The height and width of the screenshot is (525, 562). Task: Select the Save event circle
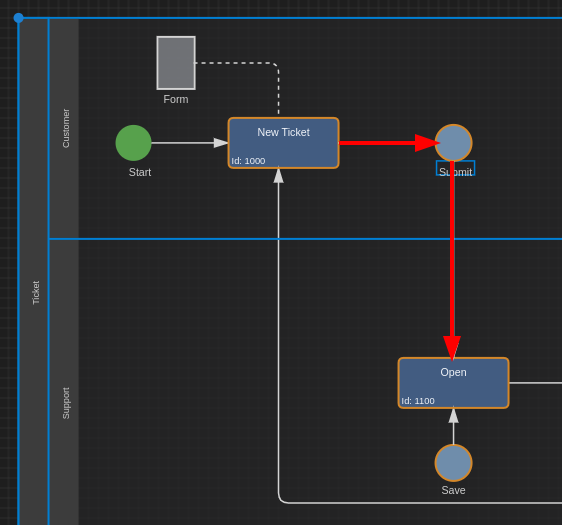point(453,463)
